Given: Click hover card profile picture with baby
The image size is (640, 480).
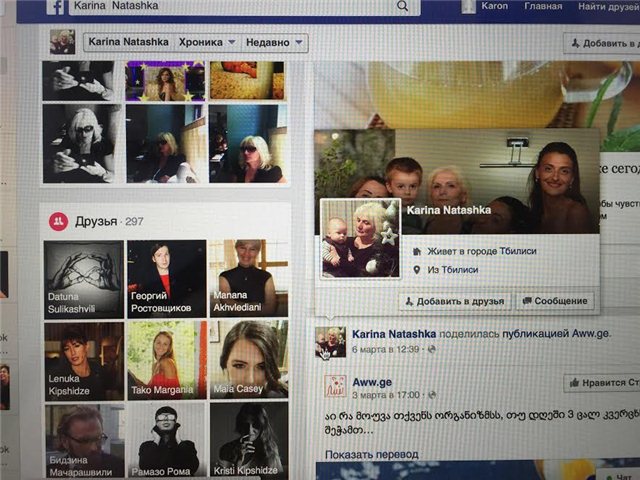Looking at the screenshot, I should [x=360, y=238].
